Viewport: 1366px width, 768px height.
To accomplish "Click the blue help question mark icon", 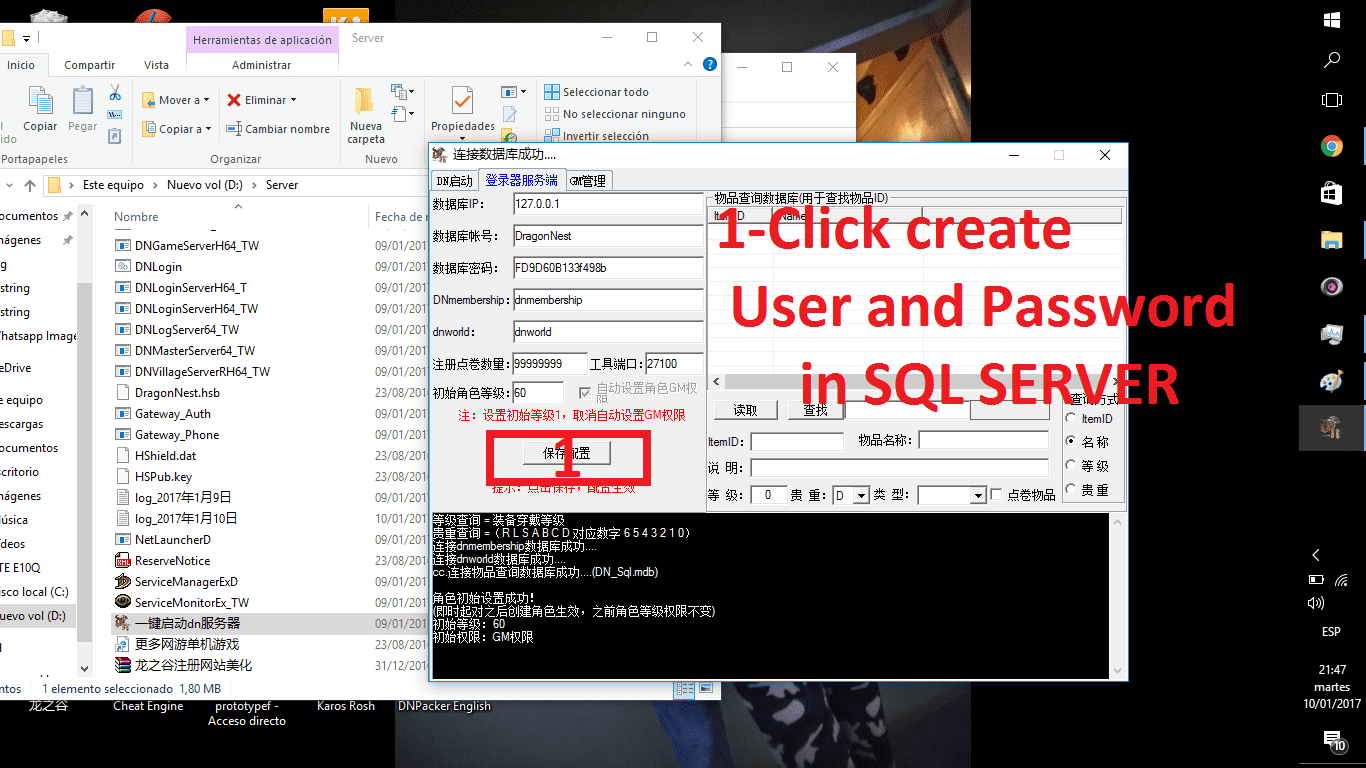I will 710,64.
